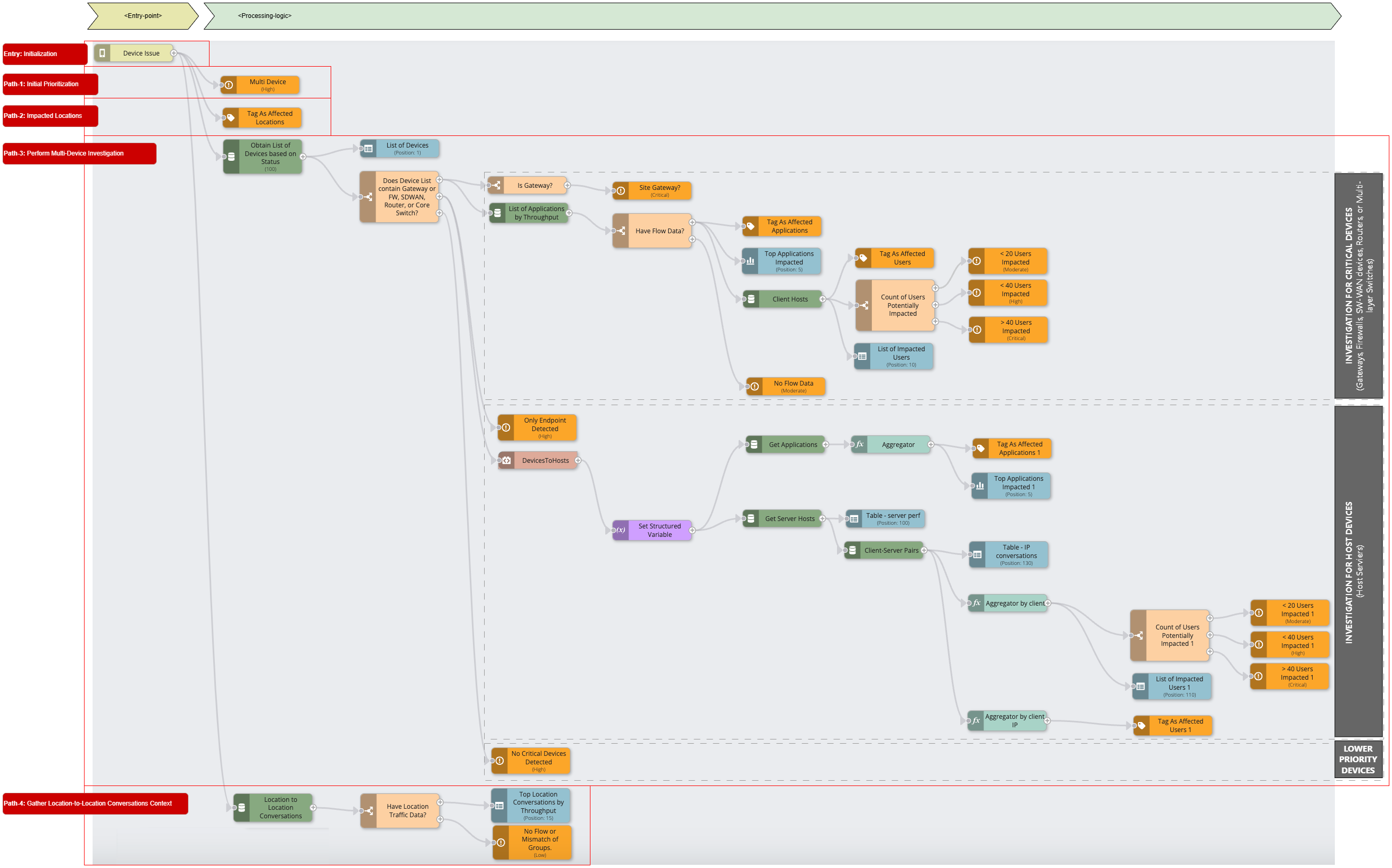
Task: Expand plus port on Client Hosts node
Action: coord(822,299)
